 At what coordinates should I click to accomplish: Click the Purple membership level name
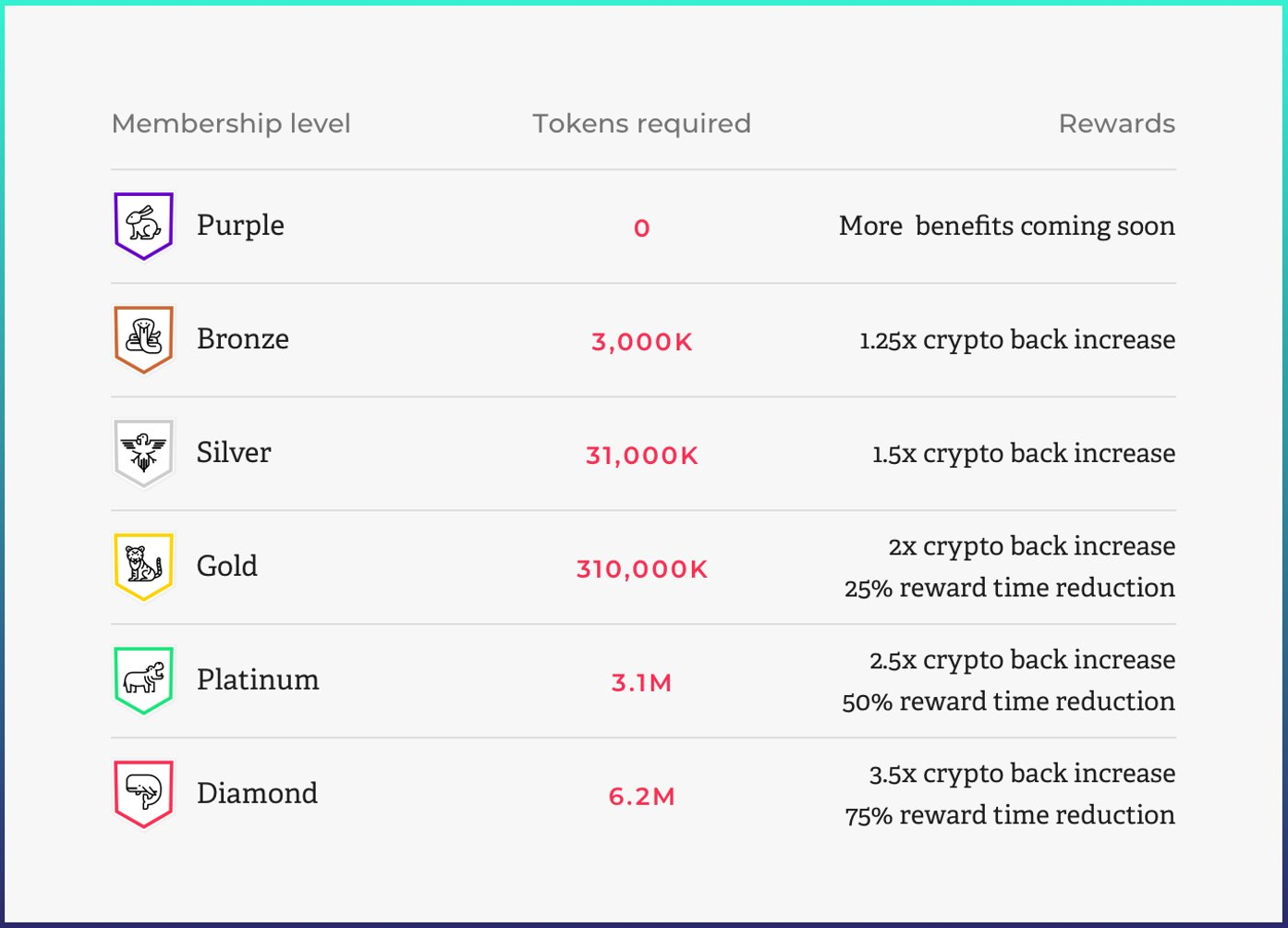(240, 226)
